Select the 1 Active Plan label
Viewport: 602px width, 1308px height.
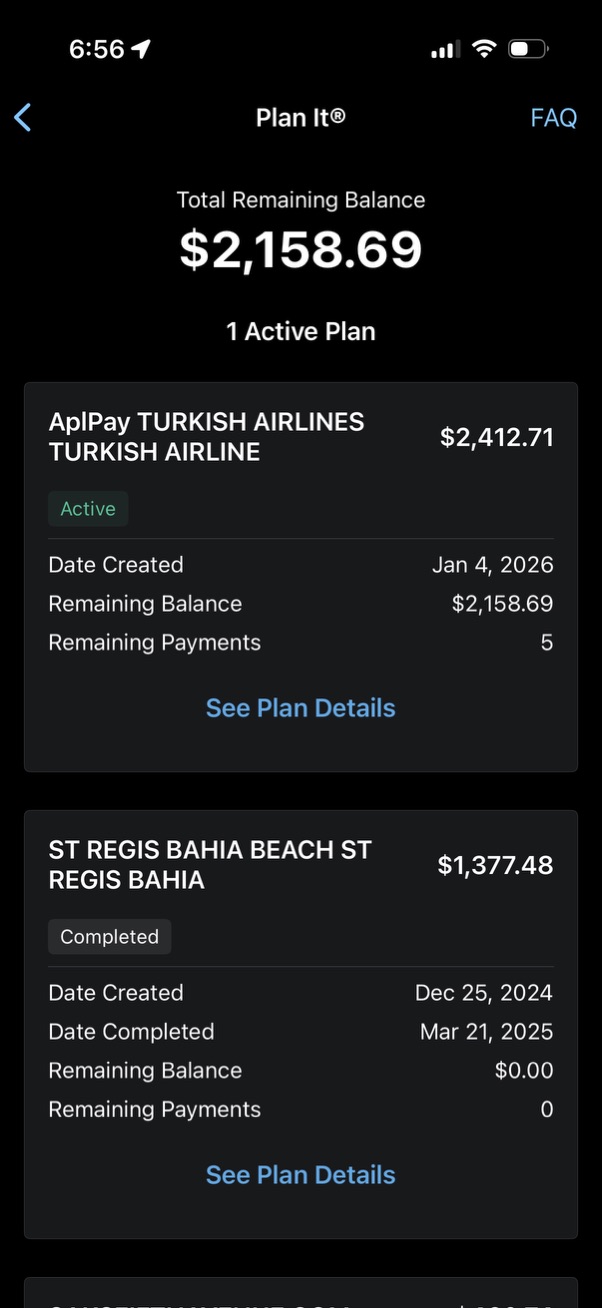(x=300, y=331)
